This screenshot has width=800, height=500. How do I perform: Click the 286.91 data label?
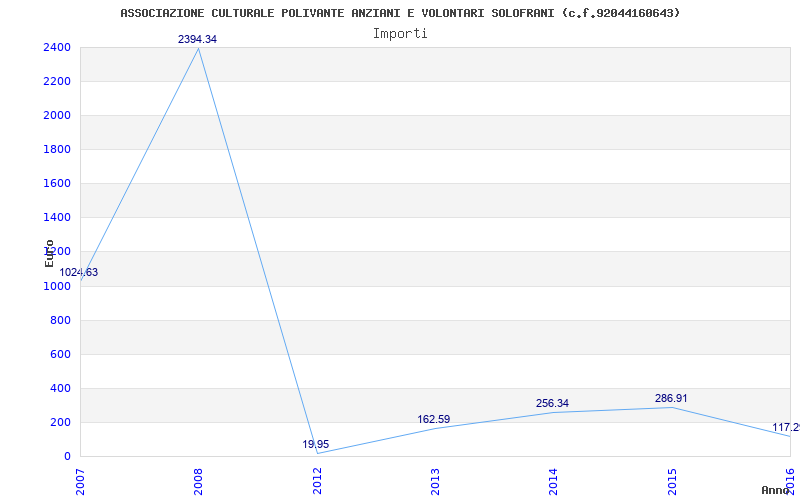(x=671, y=398)
